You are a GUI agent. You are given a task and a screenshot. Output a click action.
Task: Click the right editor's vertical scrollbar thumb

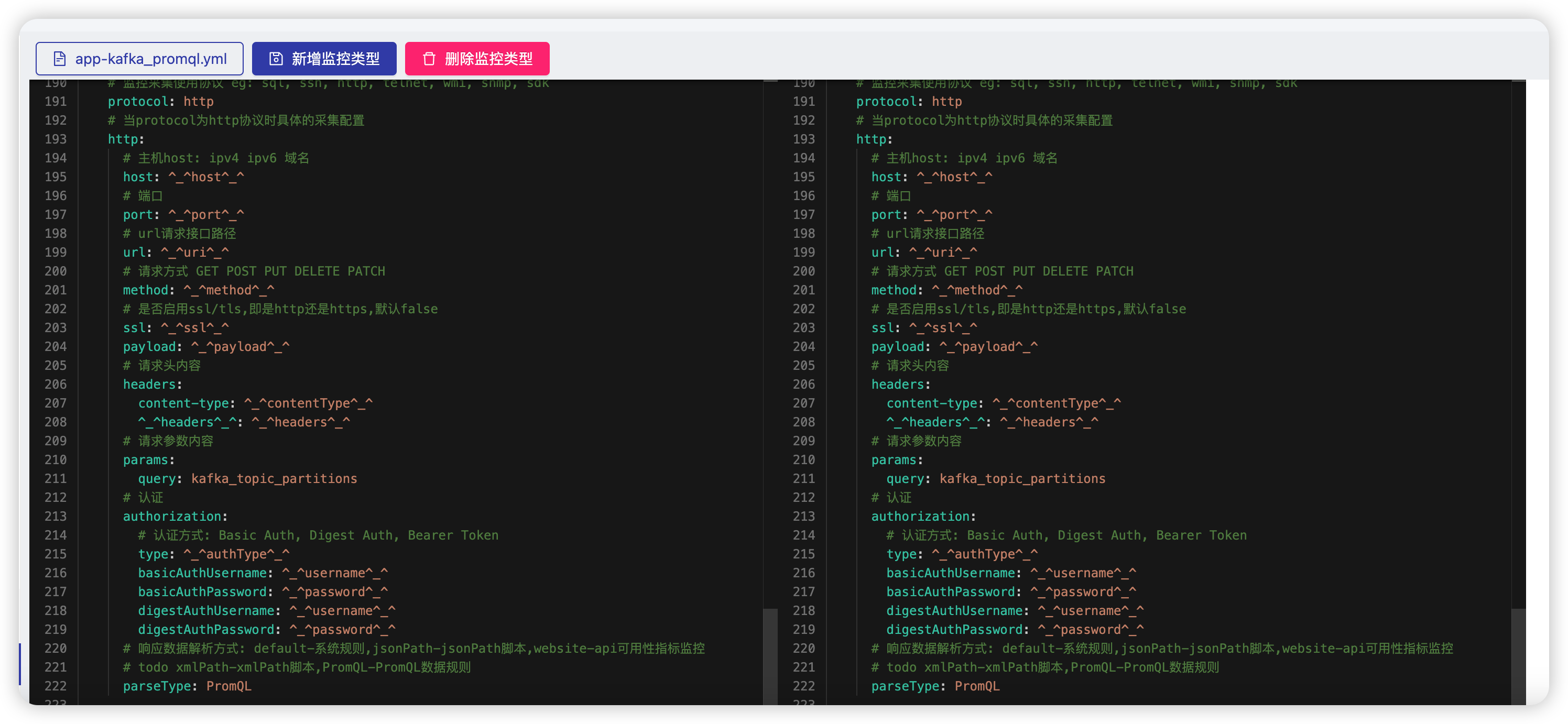1518,656
